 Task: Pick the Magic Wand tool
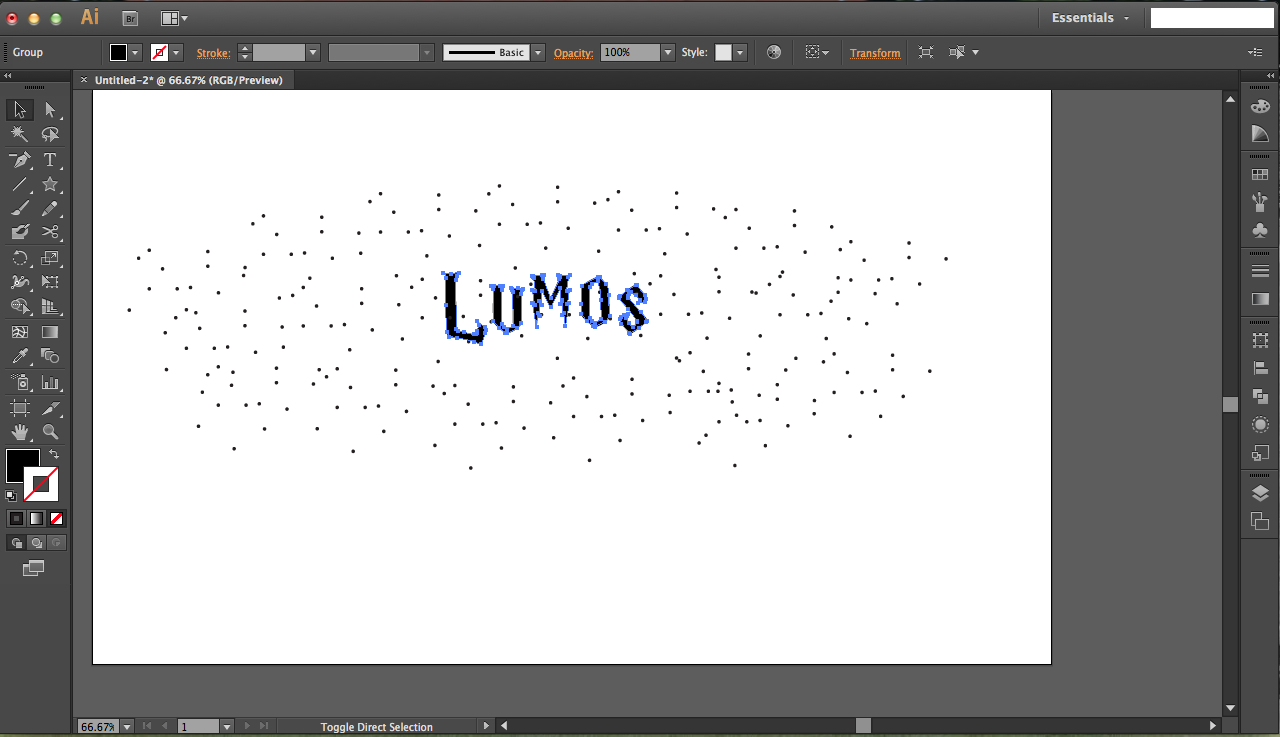[x=20, y=134]
